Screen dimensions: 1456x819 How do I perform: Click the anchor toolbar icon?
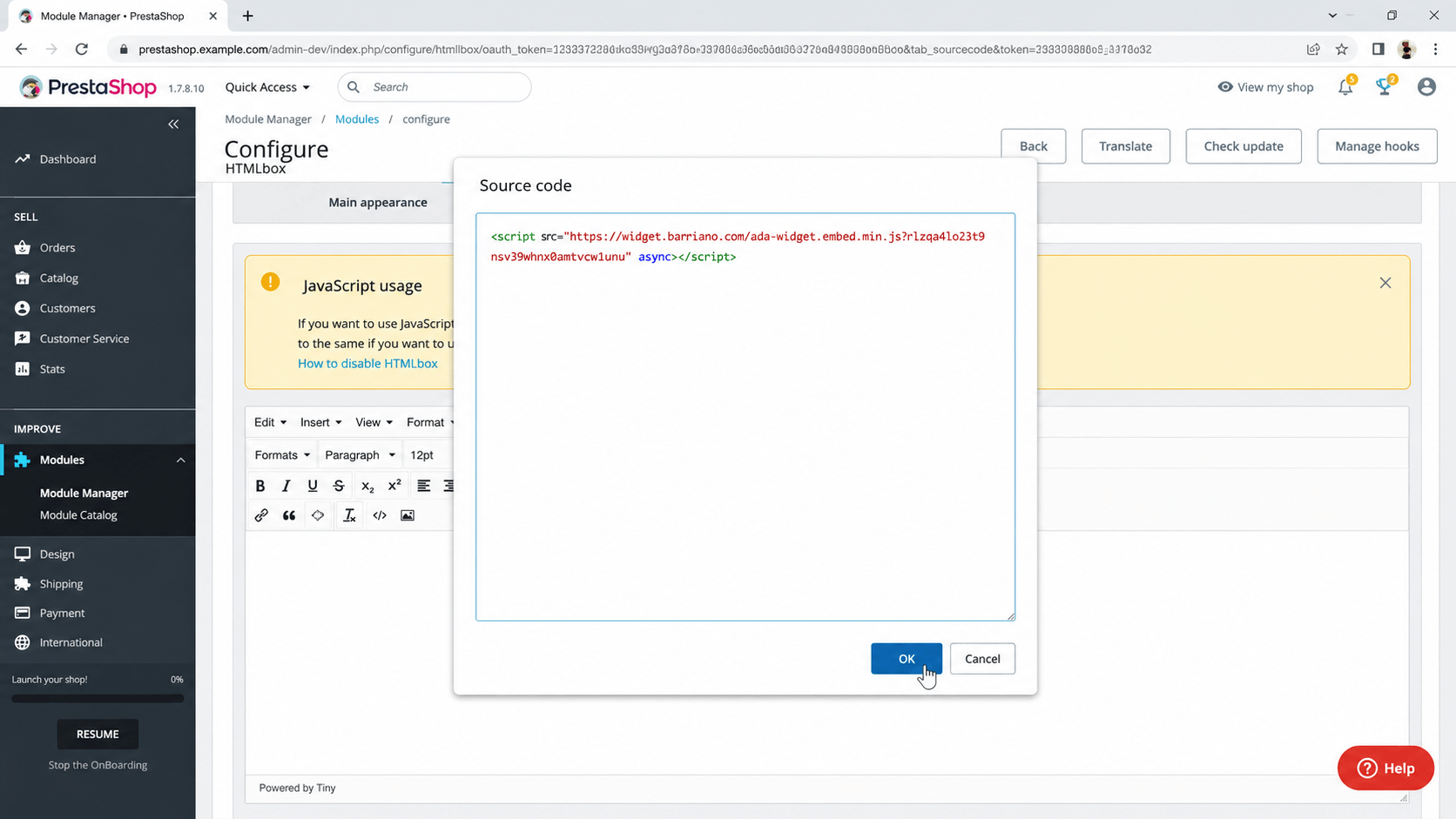[x=318, y=515]
